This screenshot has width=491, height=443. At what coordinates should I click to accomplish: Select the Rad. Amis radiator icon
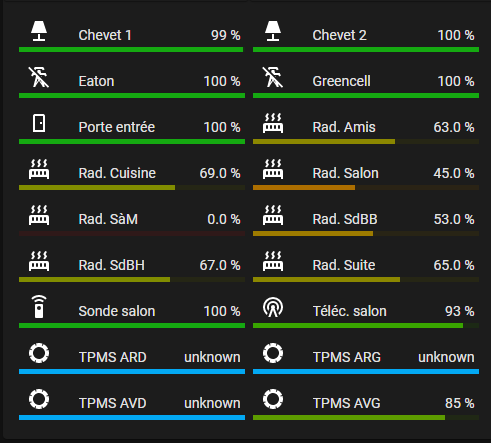pos(273,123)
